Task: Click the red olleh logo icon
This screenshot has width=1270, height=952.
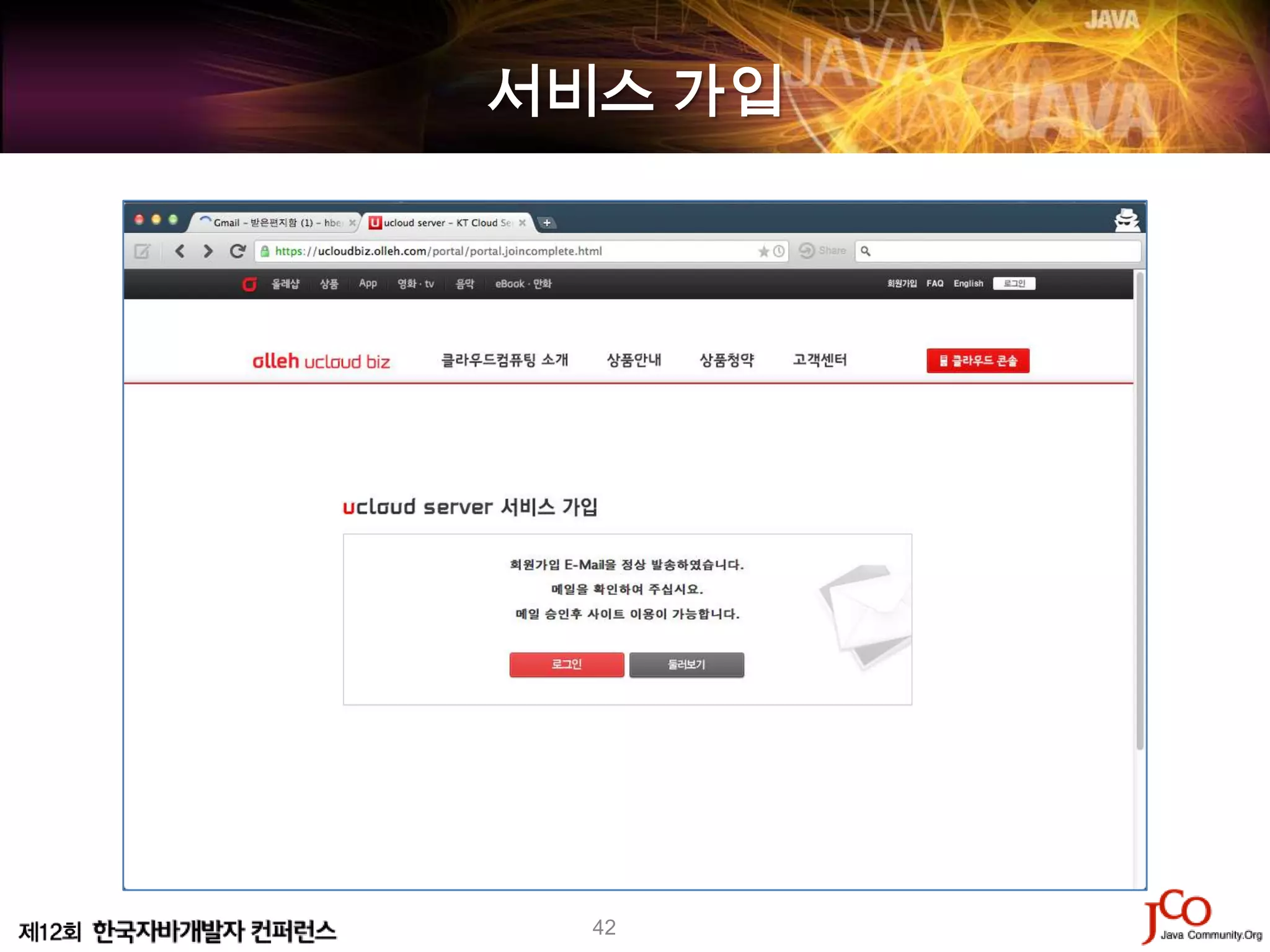Action: (x=249, y=284)
